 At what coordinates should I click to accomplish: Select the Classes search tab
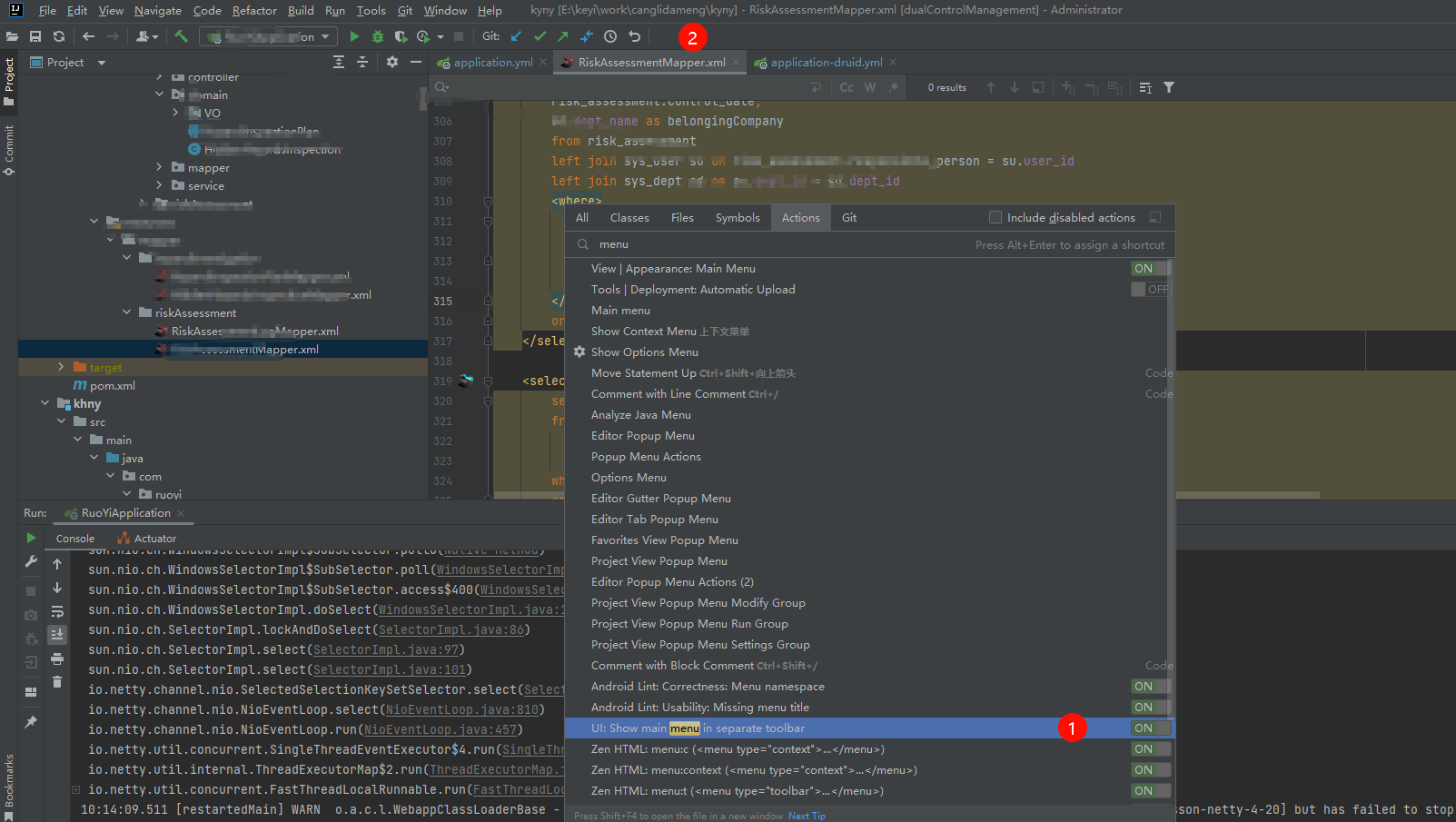click(629, 218)
